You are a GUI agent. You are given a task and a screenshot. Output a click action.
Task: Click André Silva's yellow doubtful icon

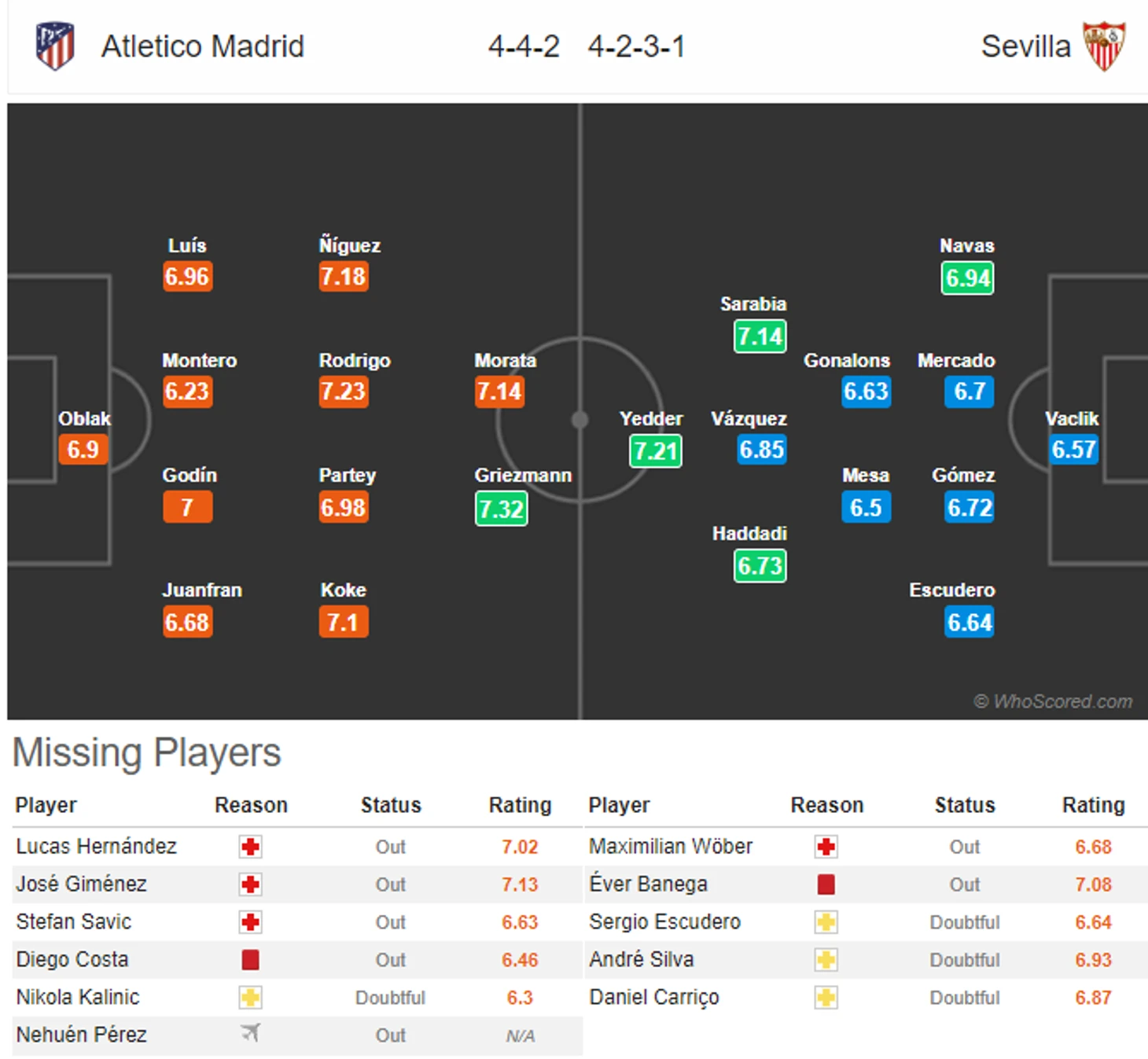[826, 960]
